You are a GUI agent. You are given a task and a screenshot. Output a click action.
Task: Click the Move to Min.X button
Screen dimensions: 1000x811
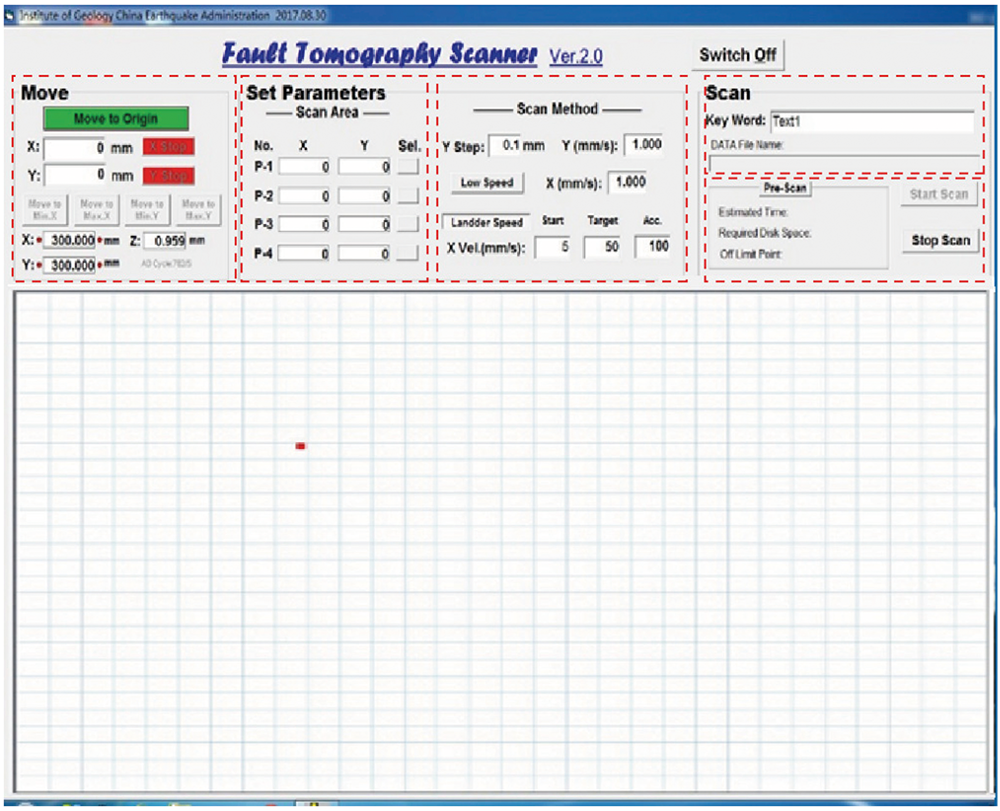pos(45,210)
